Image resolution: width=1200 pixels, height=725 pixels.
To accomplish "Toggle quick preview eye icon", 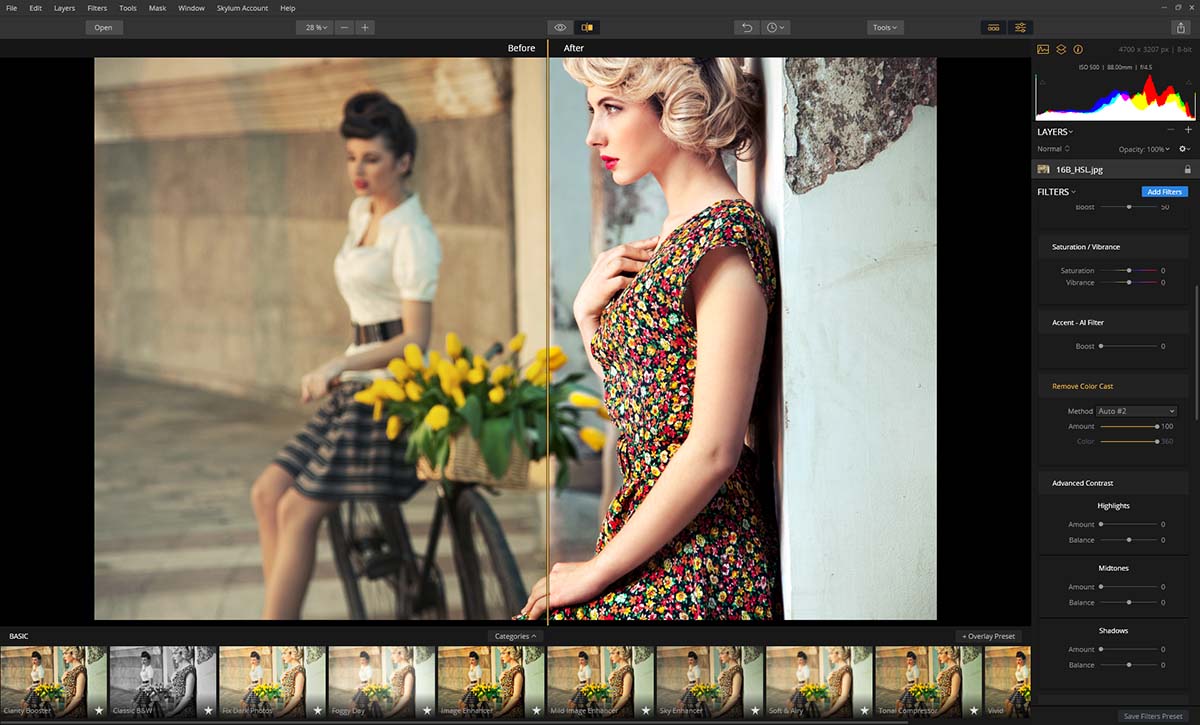I will 560,28.
